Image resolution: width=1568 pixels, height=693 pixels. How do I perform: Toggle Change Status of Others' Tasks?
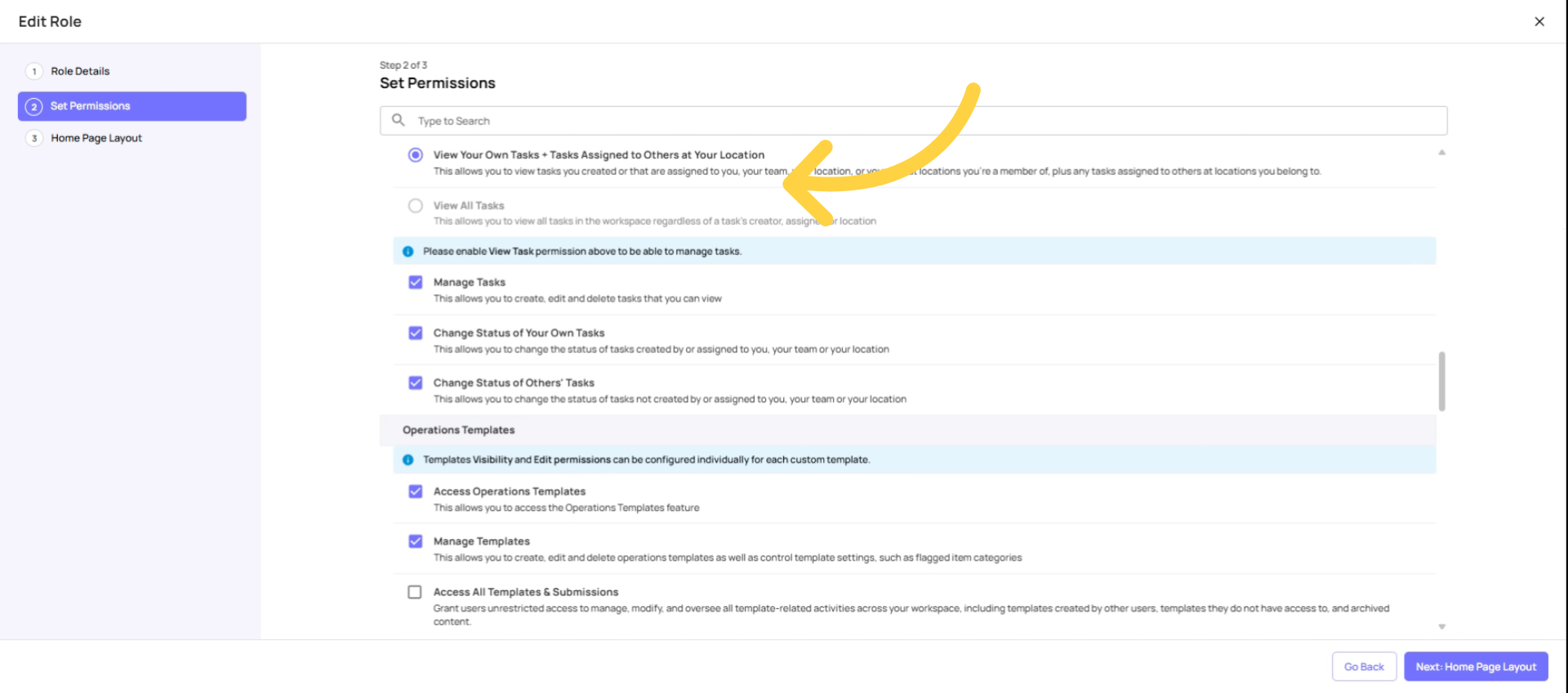pyautogui.click(x=416, y=382)
